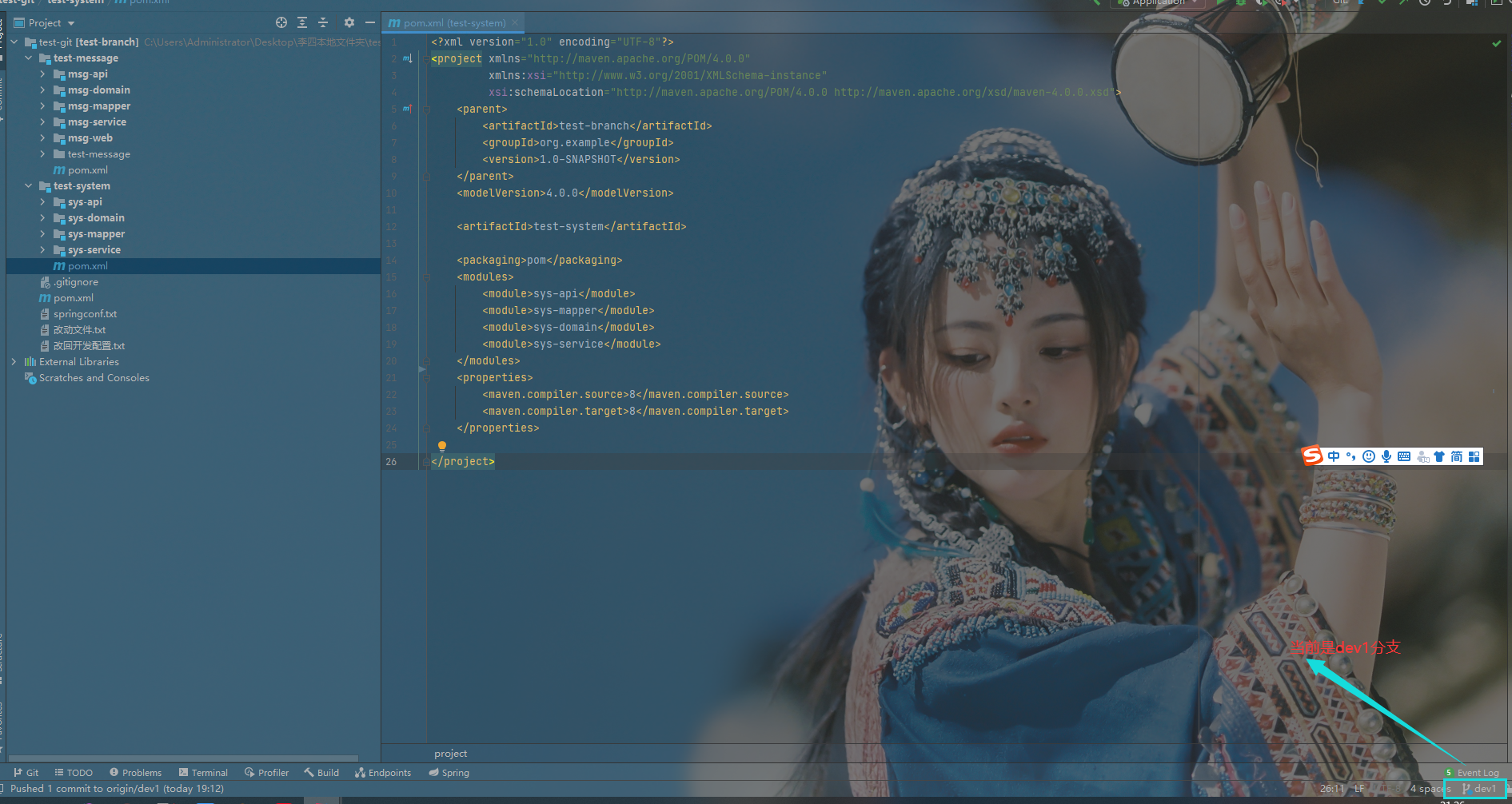Open the Spring tool window

pyautogui.click(x=449, y=772)
